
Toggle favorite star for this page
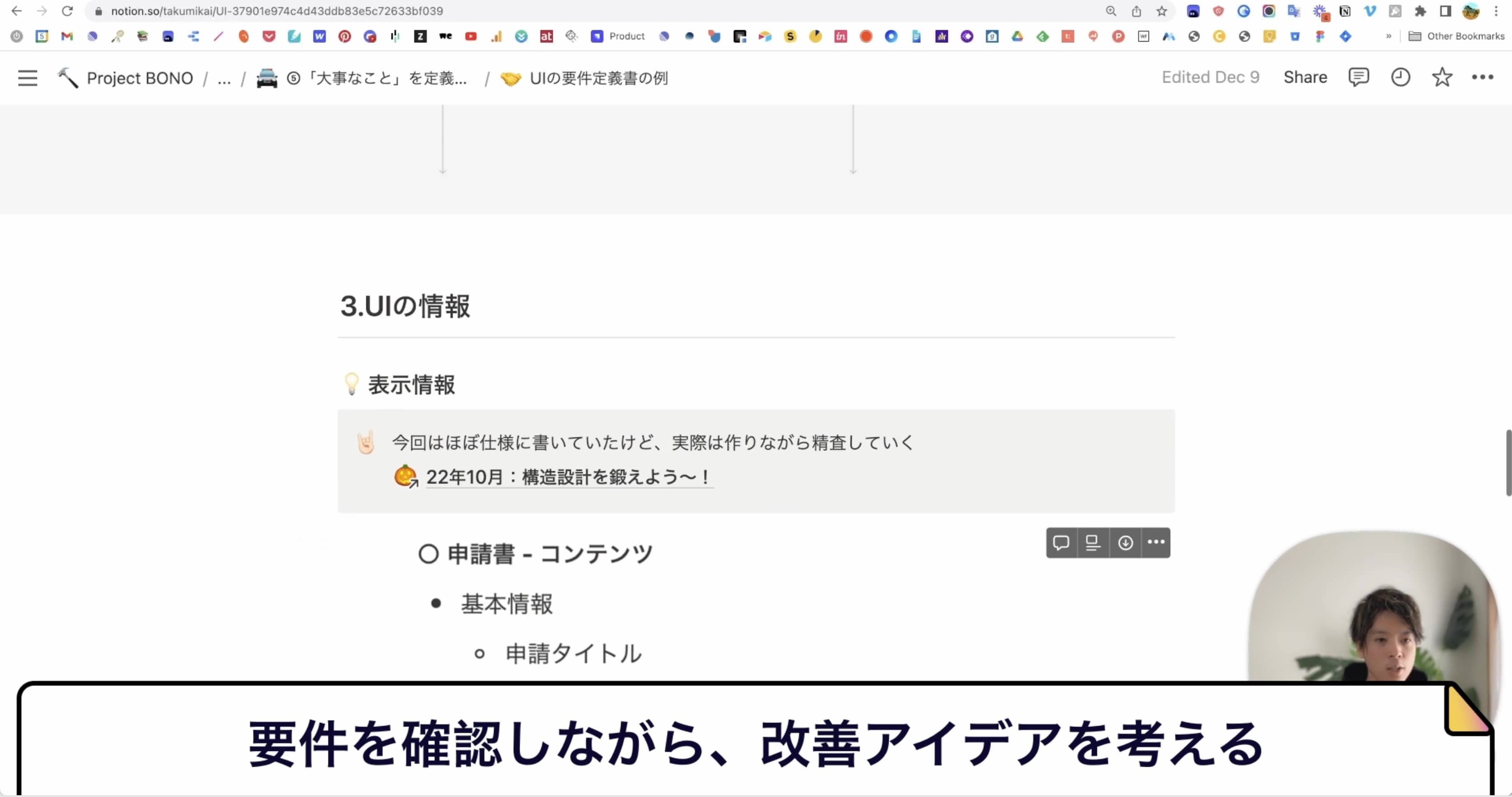click(1442, 77)
